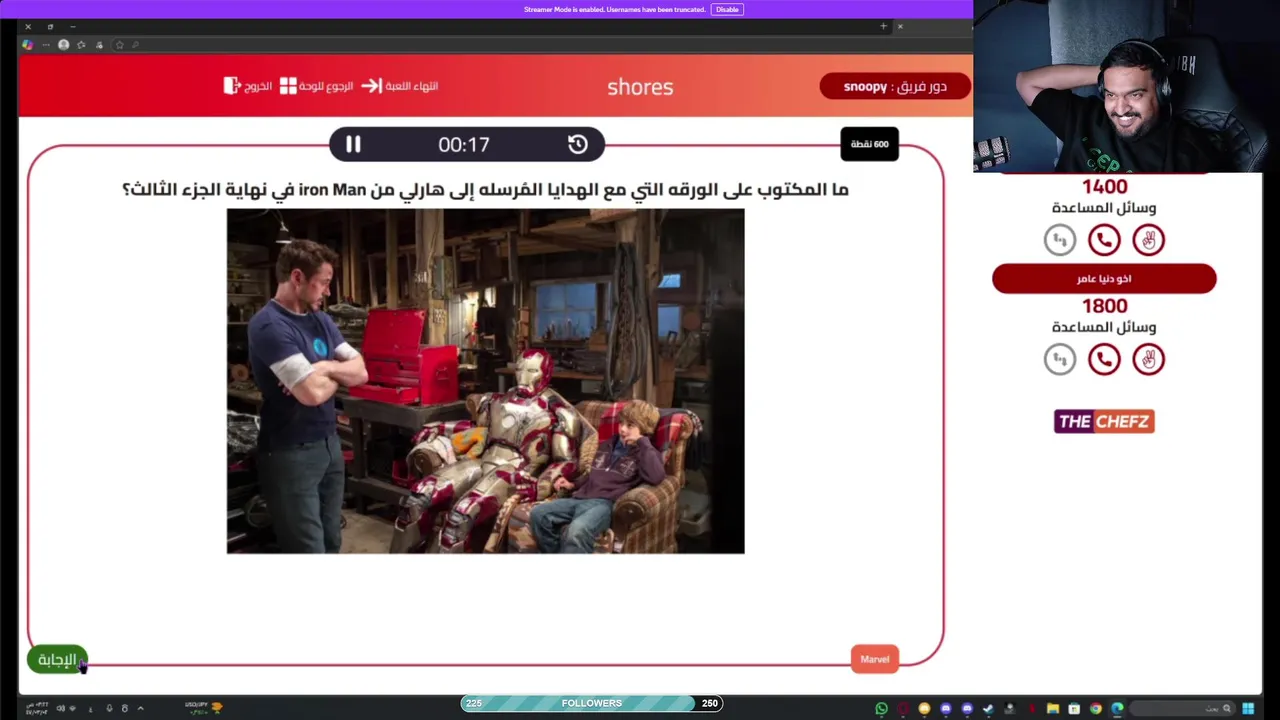The image size is (1280, 720).
Task: Open Steam from the taskbar
Action: 988,709
